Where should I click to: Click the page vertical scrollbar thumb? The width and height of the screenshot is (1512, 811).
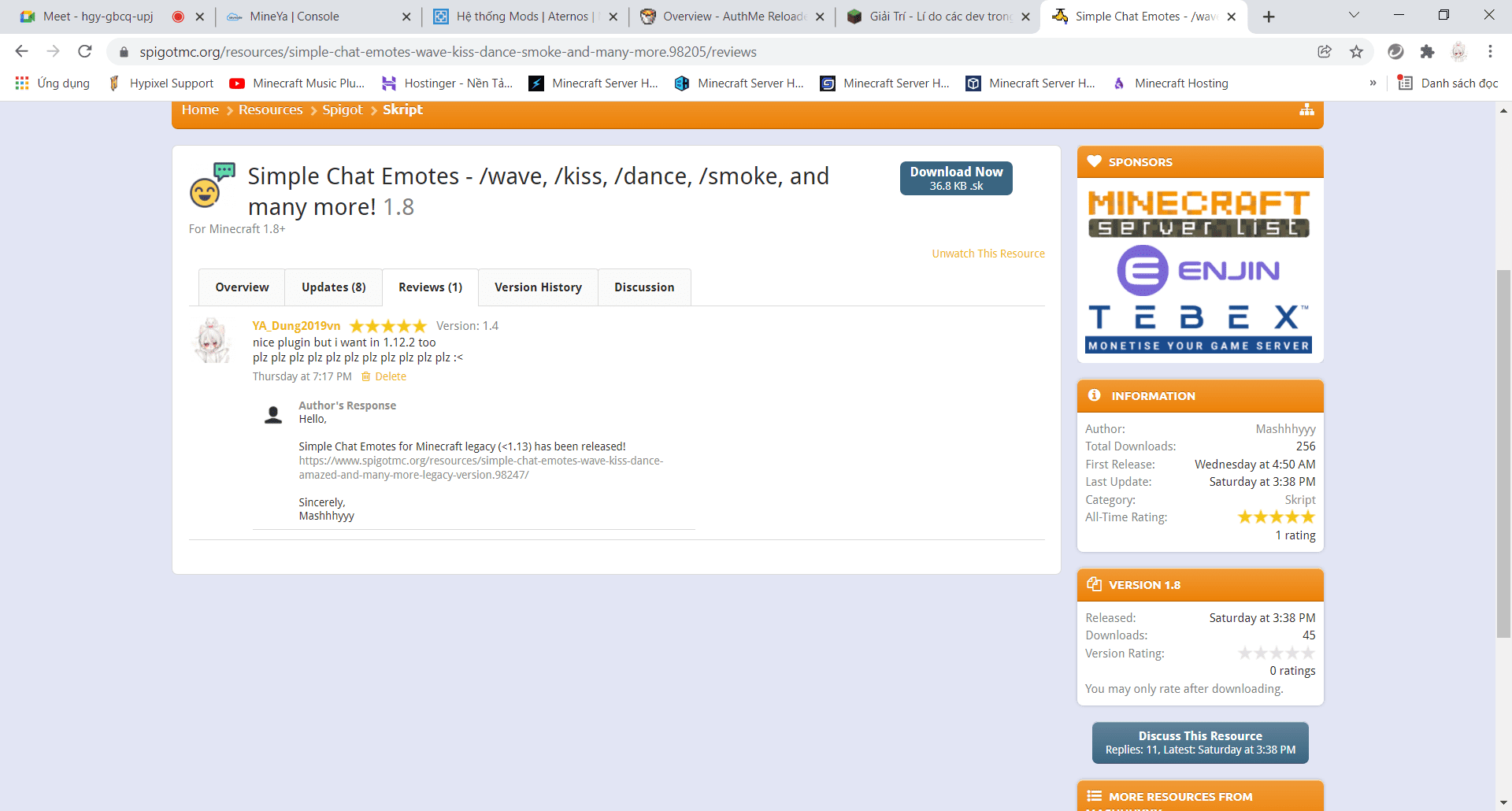[x=1503, y=454]
